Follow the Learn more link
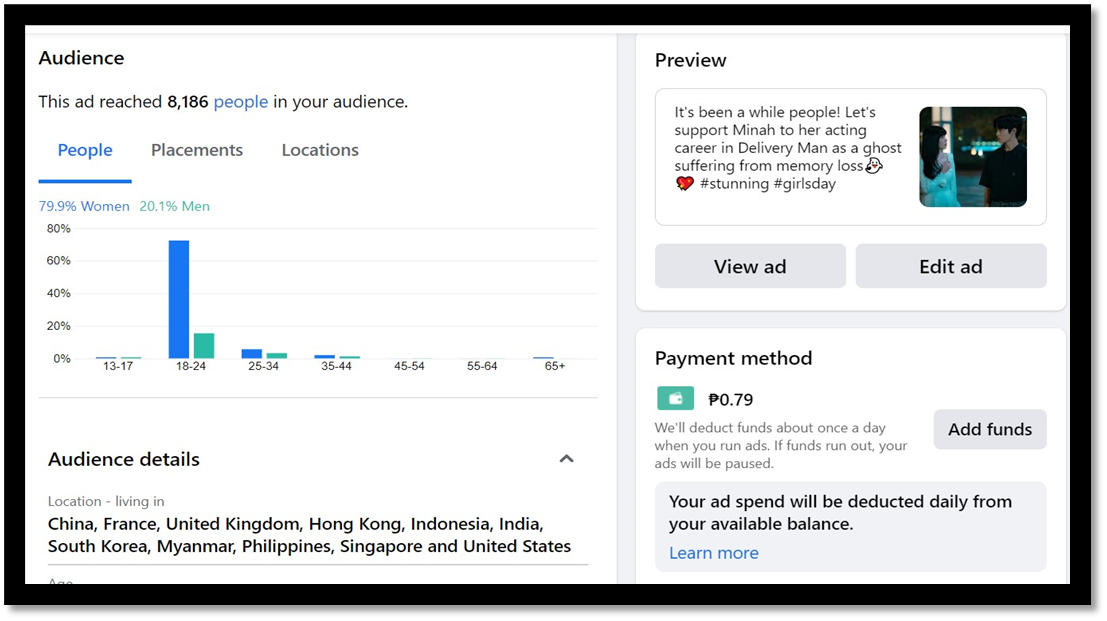The width and height of the screenshot is (1107, 621). (713, 553)
